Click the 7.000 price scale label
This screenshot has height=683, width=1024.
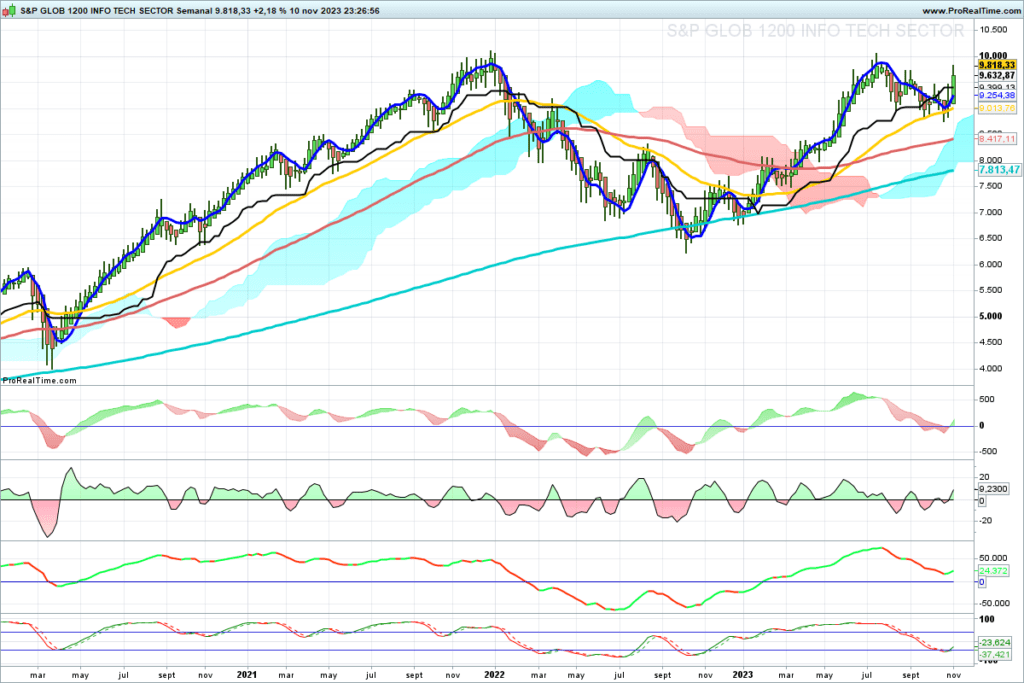tap(991, 212)
